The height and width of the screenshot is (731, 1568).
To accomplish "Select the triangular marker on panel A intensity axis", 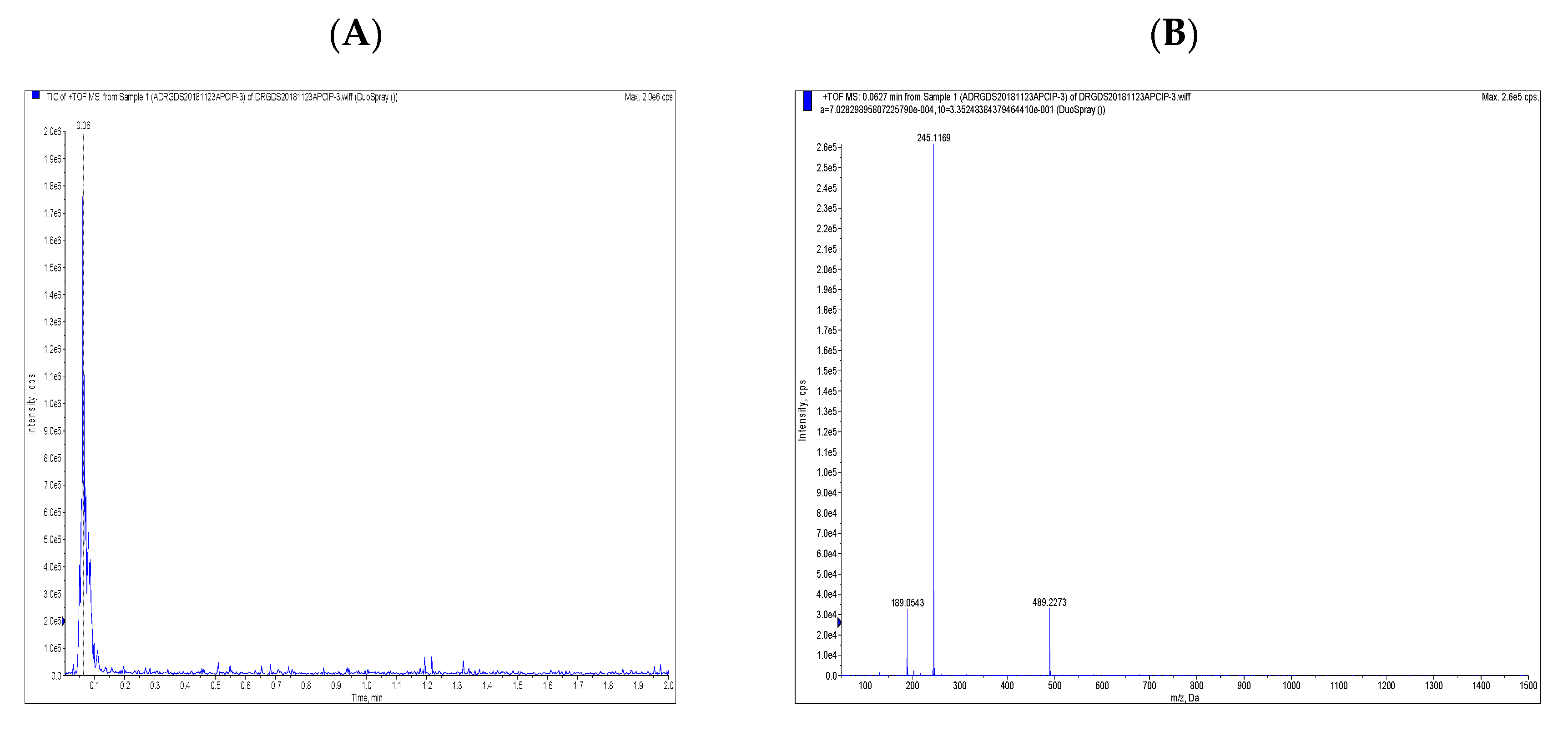I will [63, 621].
